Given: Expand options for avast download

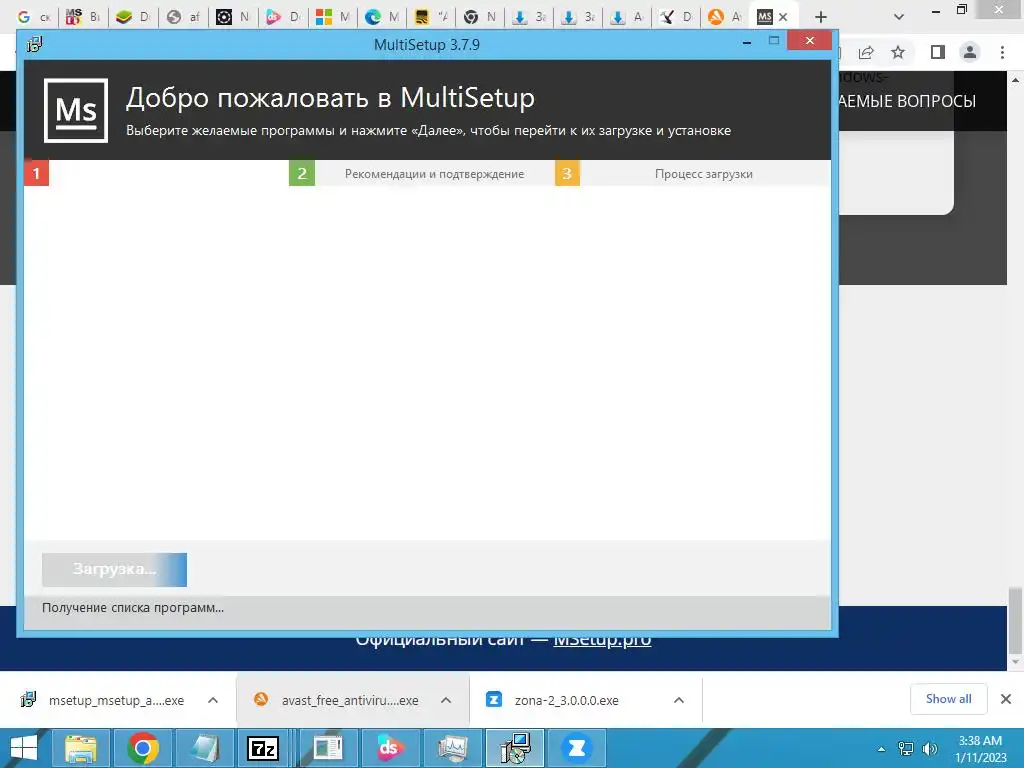Looking at the screenshot, I should 446,700.
